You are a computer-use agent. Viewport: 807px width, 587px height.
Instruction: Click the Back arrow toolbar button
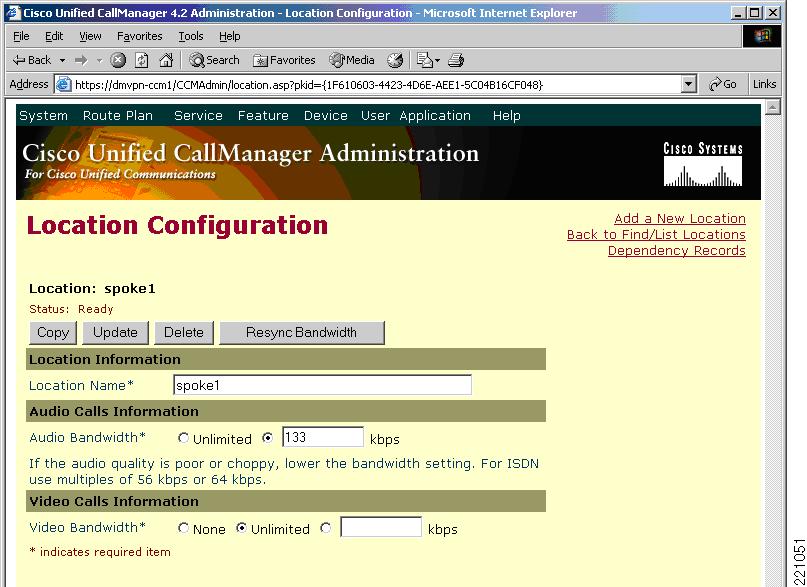pos(32,60)
